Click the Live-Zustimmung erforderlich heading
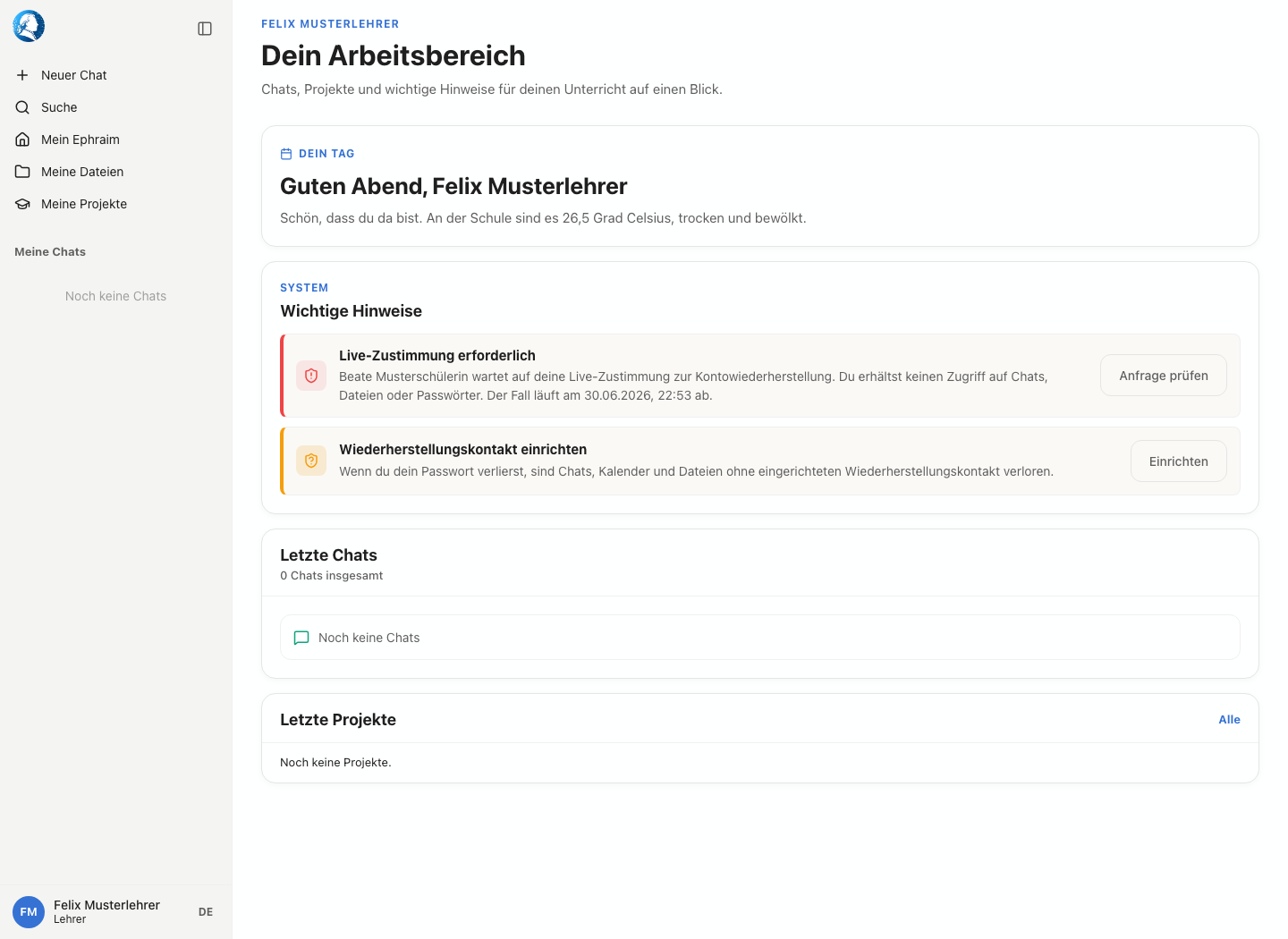This screenshot has height=939, width=1288. pyautogui.click(x=437, y=356)
